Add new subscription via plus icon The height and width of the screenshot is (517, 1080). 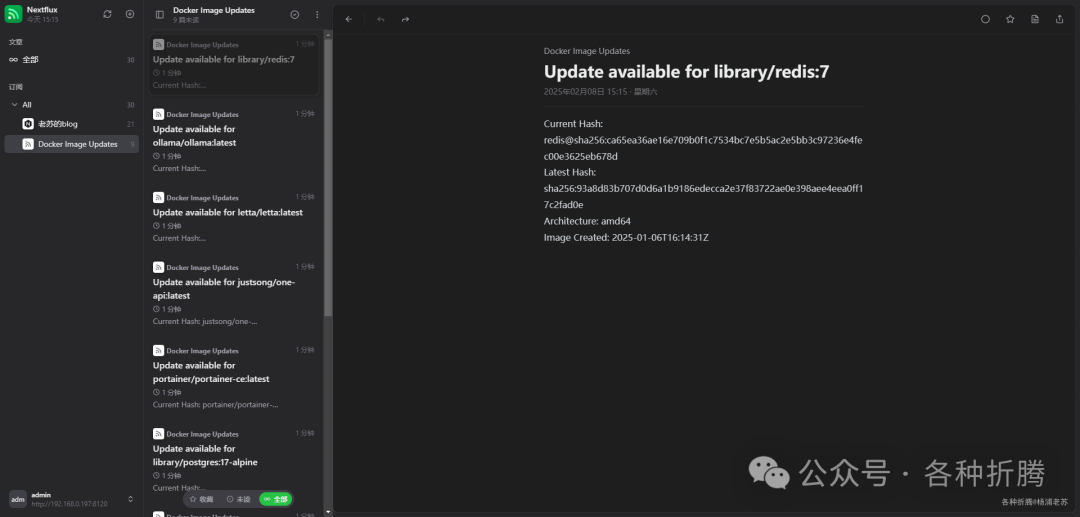pyautogui.click(x=130, y=14)
